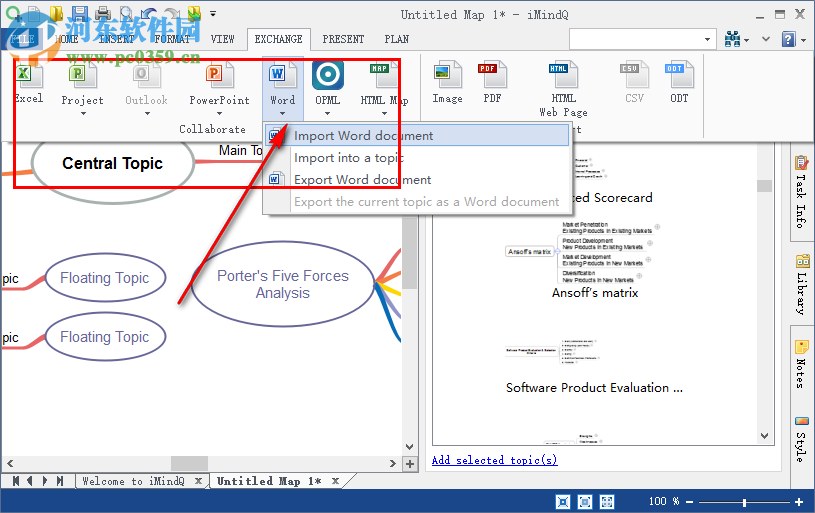Screen dimensions: 815x513
Task: Add a new map tab with plus button
Action: (x=410, y=464)
